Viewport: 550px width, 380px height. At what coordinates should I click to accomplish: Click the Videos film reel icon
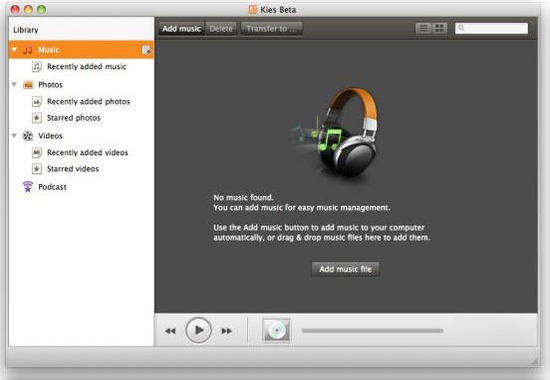tap(28, 136)
